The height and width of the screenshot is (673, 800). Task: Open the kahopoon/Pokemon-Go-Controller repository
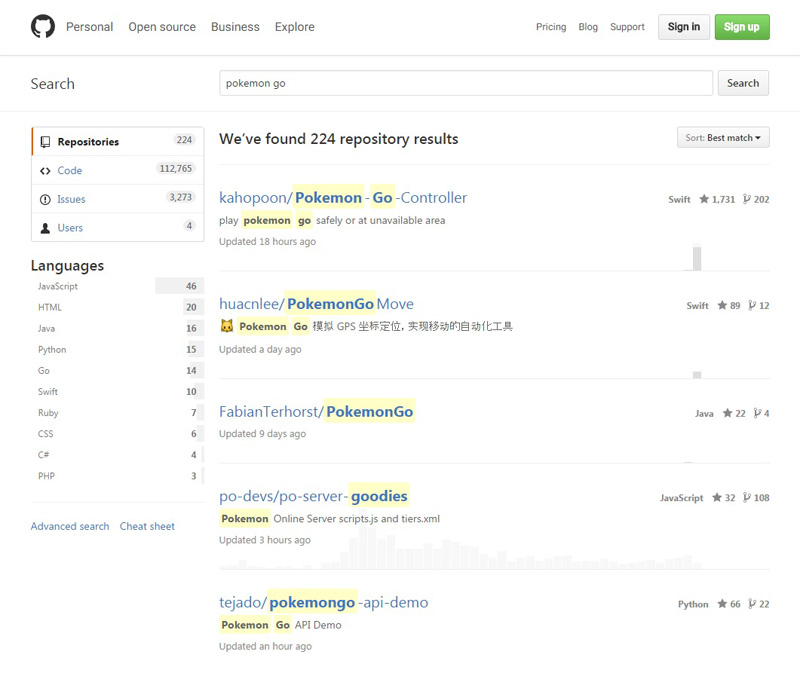(343, 198)
